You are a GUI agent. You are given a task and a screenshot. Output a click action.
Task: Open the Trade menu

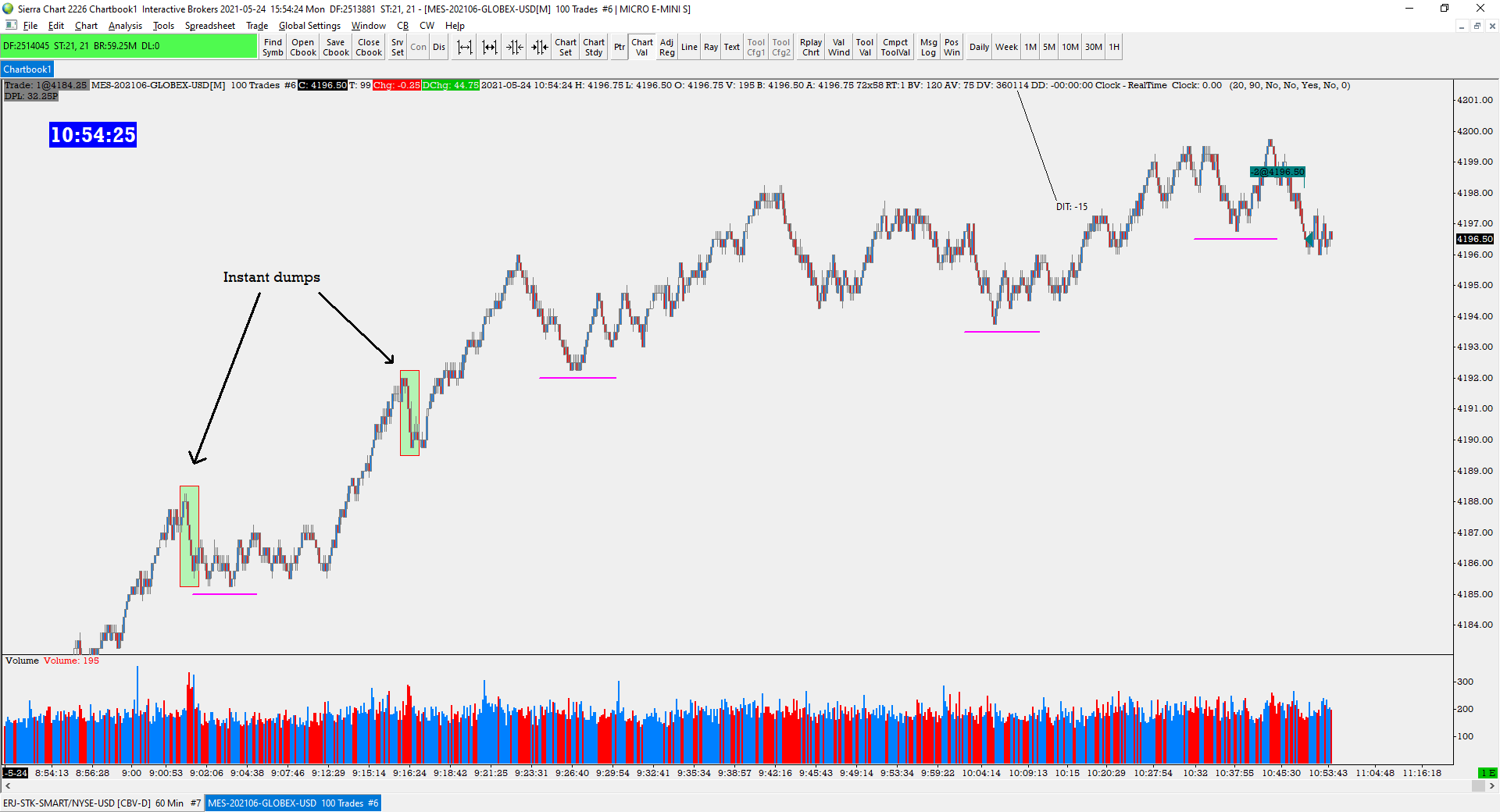(x=257, y=26)
